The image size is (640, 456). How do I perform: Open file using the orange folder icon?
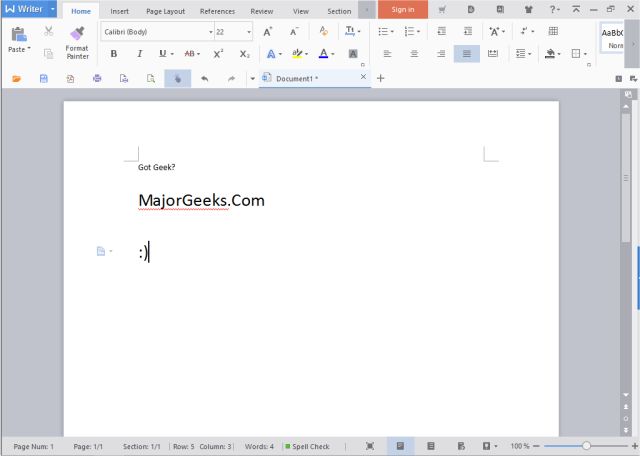pyautogui.click(x=17, y=78)
